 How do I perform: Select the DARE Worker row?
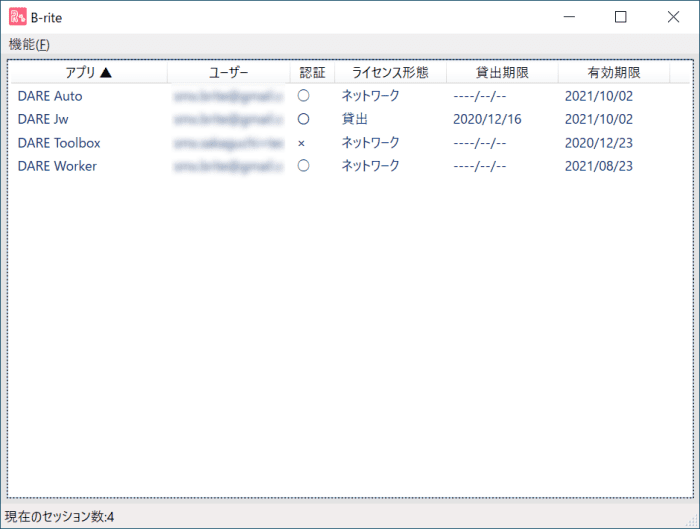click(x=350, y=166)
